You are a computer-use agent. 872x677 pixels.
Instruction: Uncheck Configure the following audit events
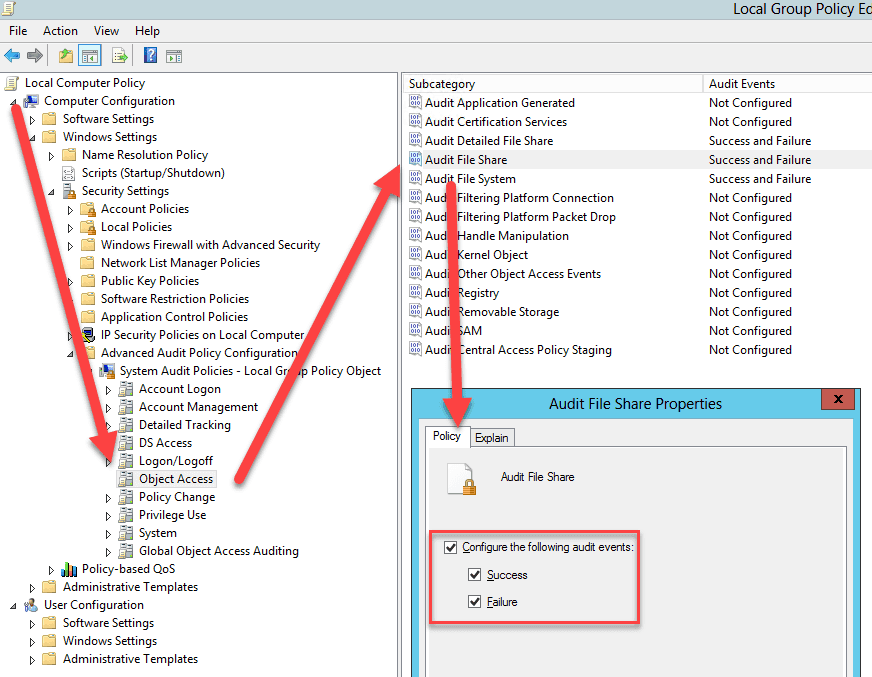(x=450, y=547)
